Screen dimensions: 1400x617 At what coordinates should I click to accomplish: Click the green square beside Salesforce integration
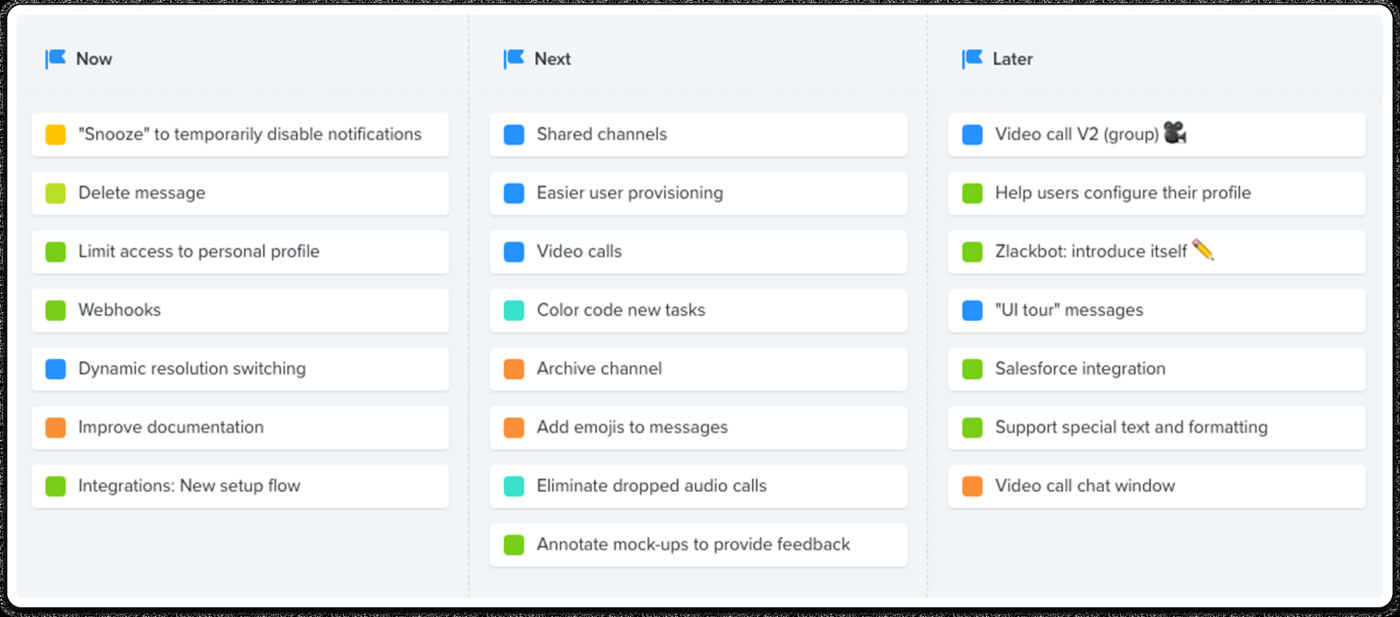[x=972, y=369]
